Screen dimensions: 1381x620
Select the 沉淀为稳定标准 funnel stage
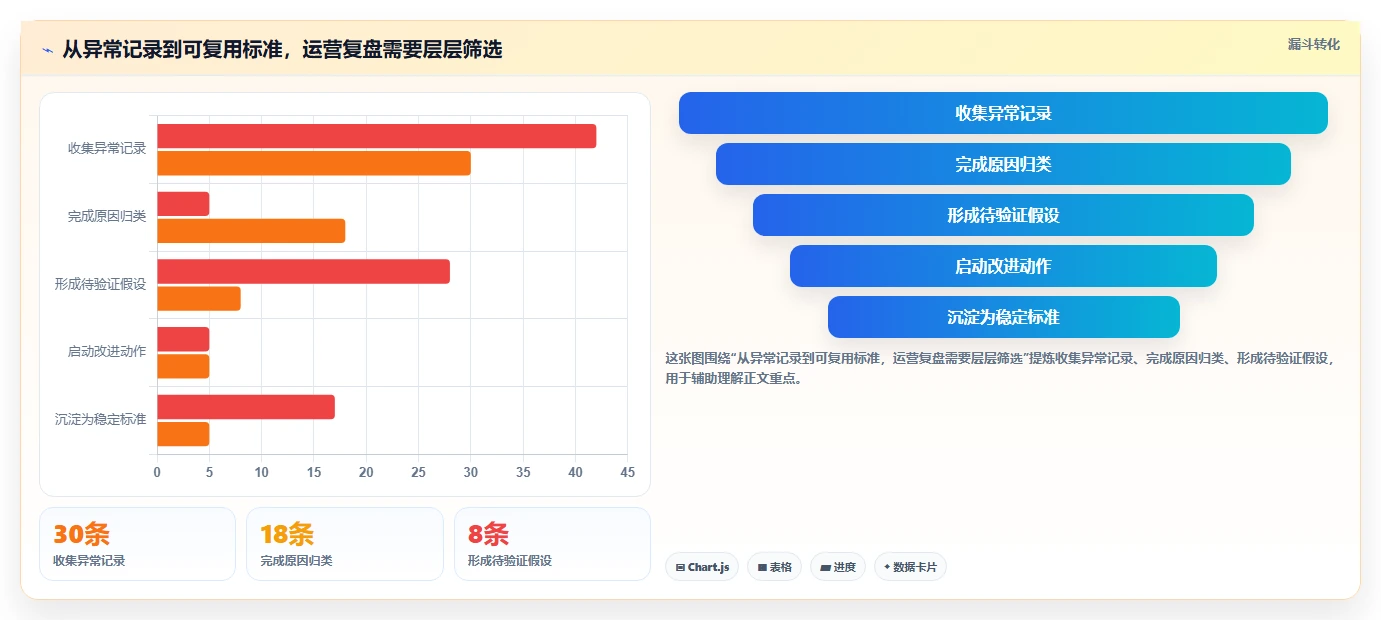coord(1003,317)
